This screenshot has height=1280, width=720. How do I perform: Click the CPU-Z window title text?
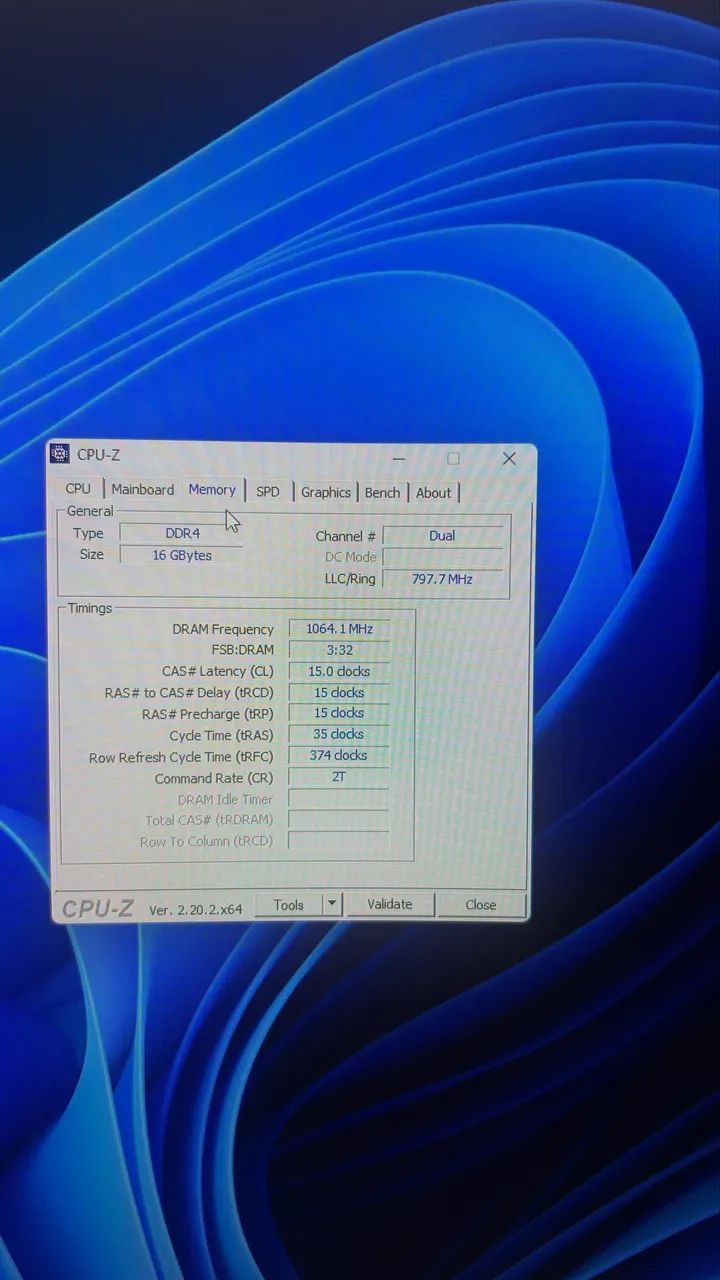tap(98, 455)
